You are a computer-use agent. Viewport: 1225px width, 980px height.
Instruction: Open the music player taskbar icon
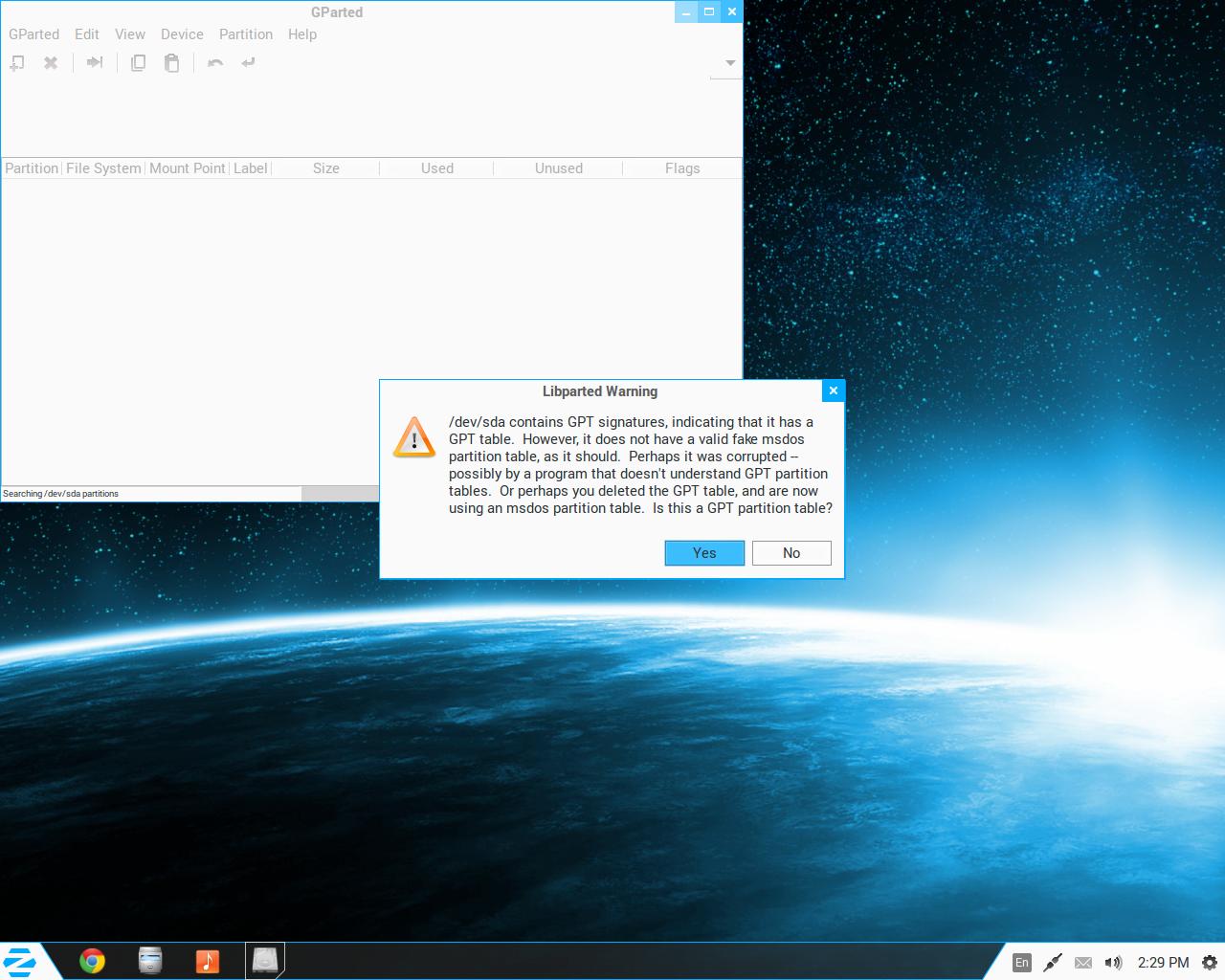(x=208, y=961)
